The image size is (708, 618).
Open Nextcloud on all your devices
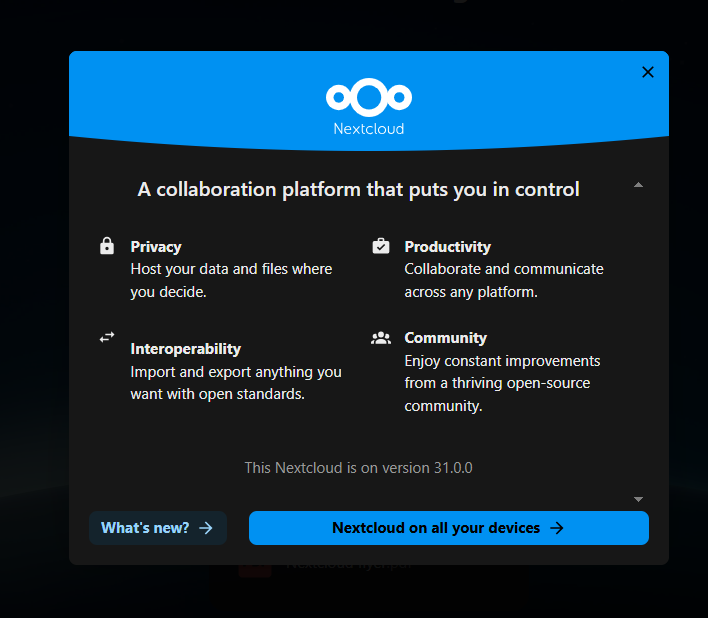449,528
